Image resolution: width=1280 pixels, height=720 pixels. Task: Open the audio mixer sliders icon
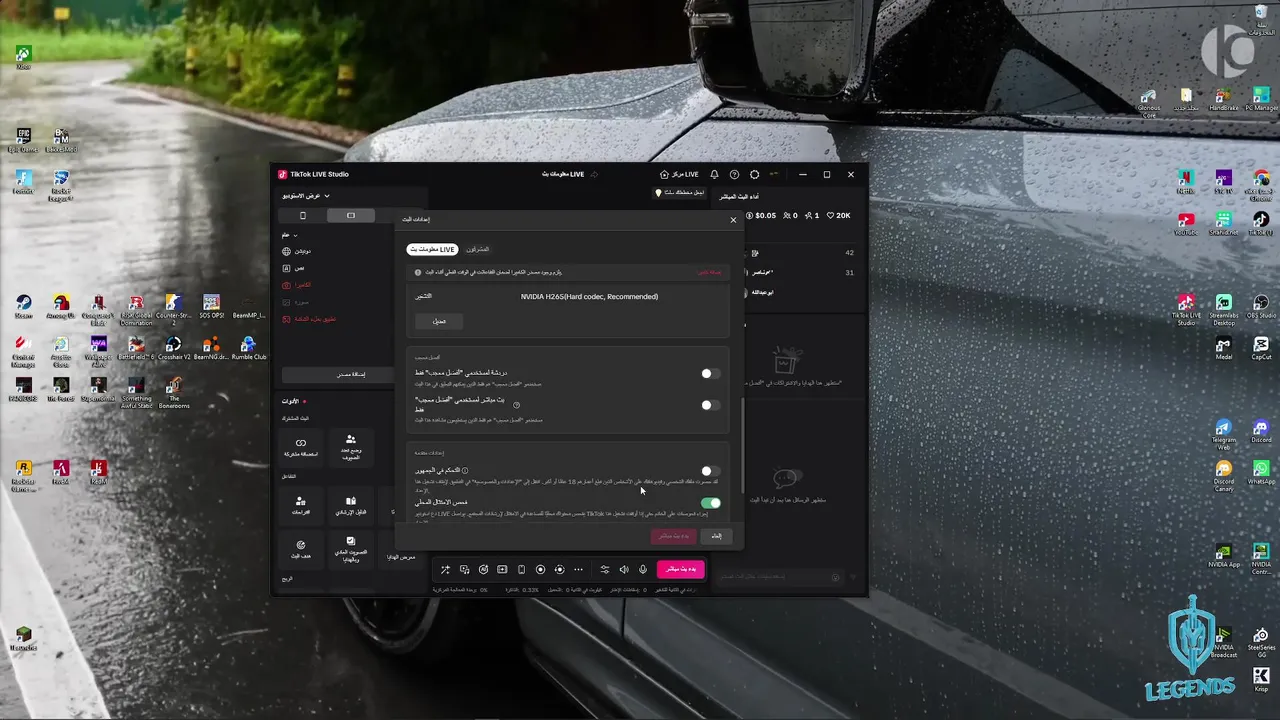click(605, 569)
